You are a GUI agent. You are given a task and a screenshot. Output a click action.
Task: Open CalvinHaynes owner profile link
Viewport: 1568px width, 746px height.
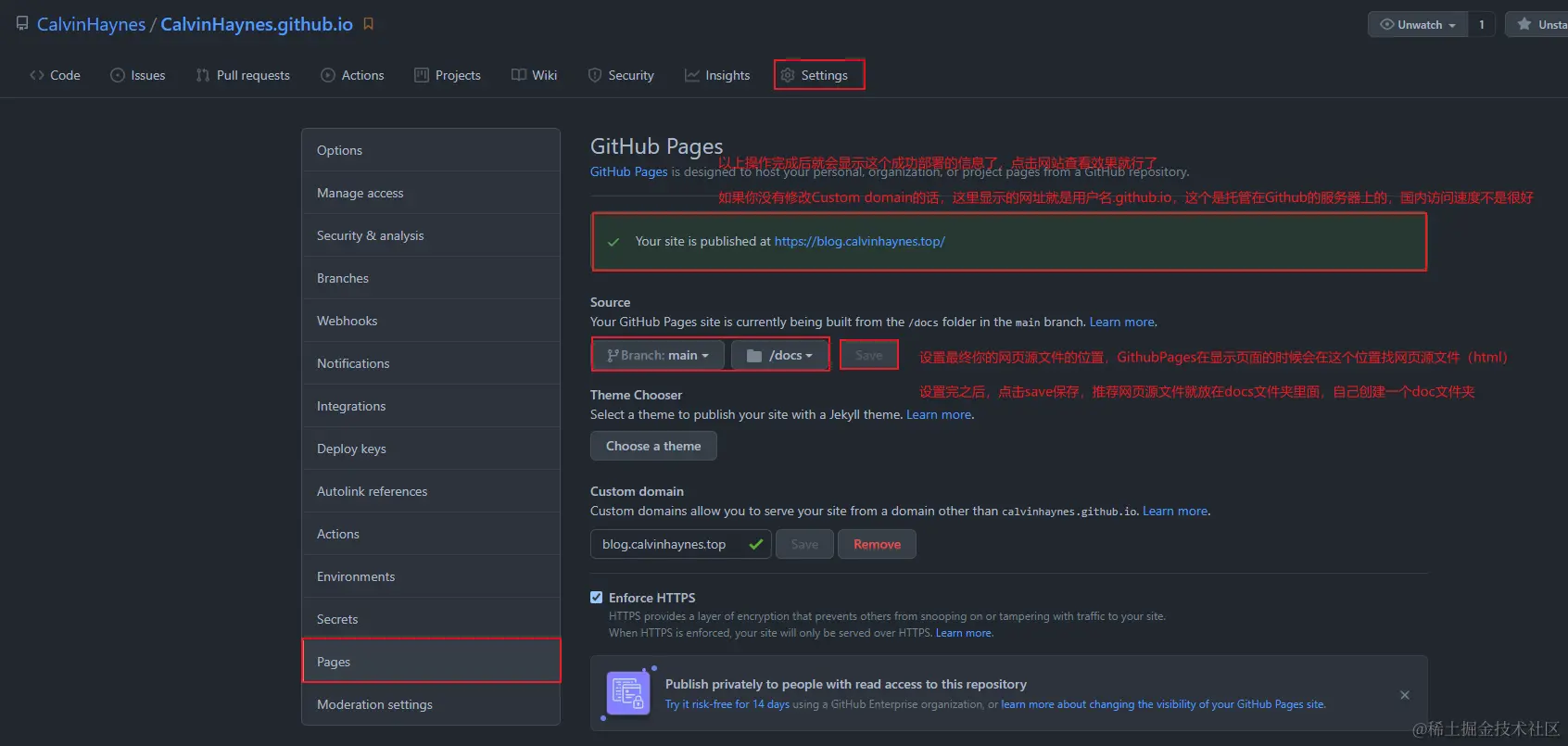pyautogui.click(x=91, y=24)
